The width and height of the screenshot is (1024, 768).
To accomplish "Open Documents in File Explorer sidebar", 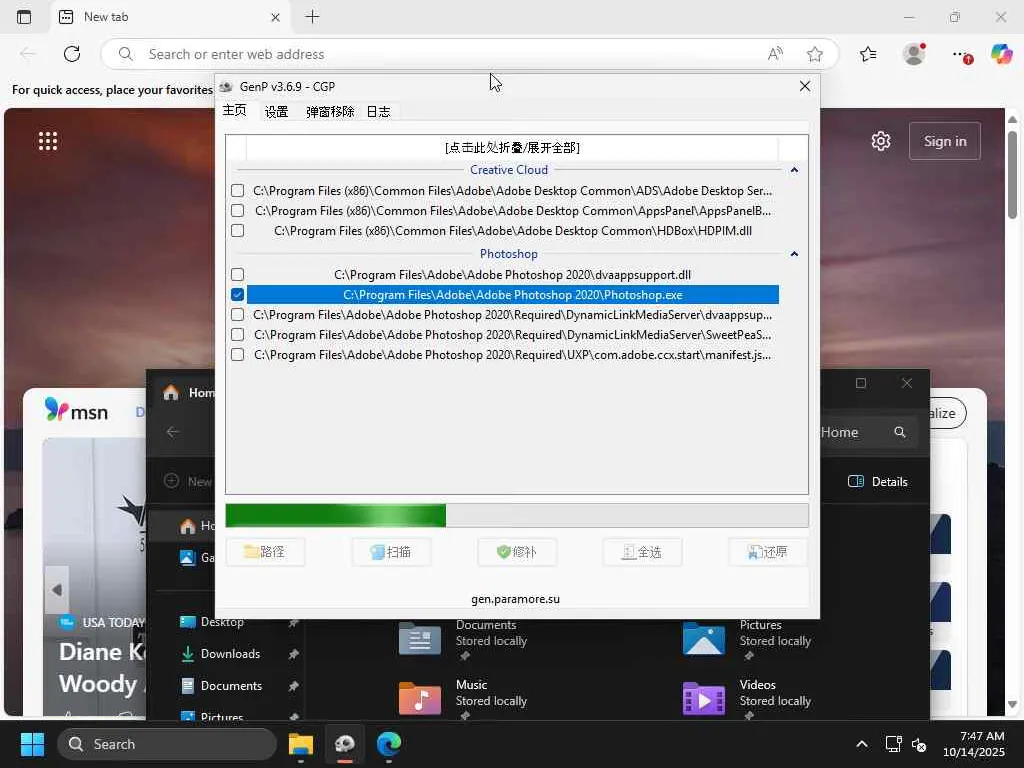I will pyautogui.click(x=231, y=686).
